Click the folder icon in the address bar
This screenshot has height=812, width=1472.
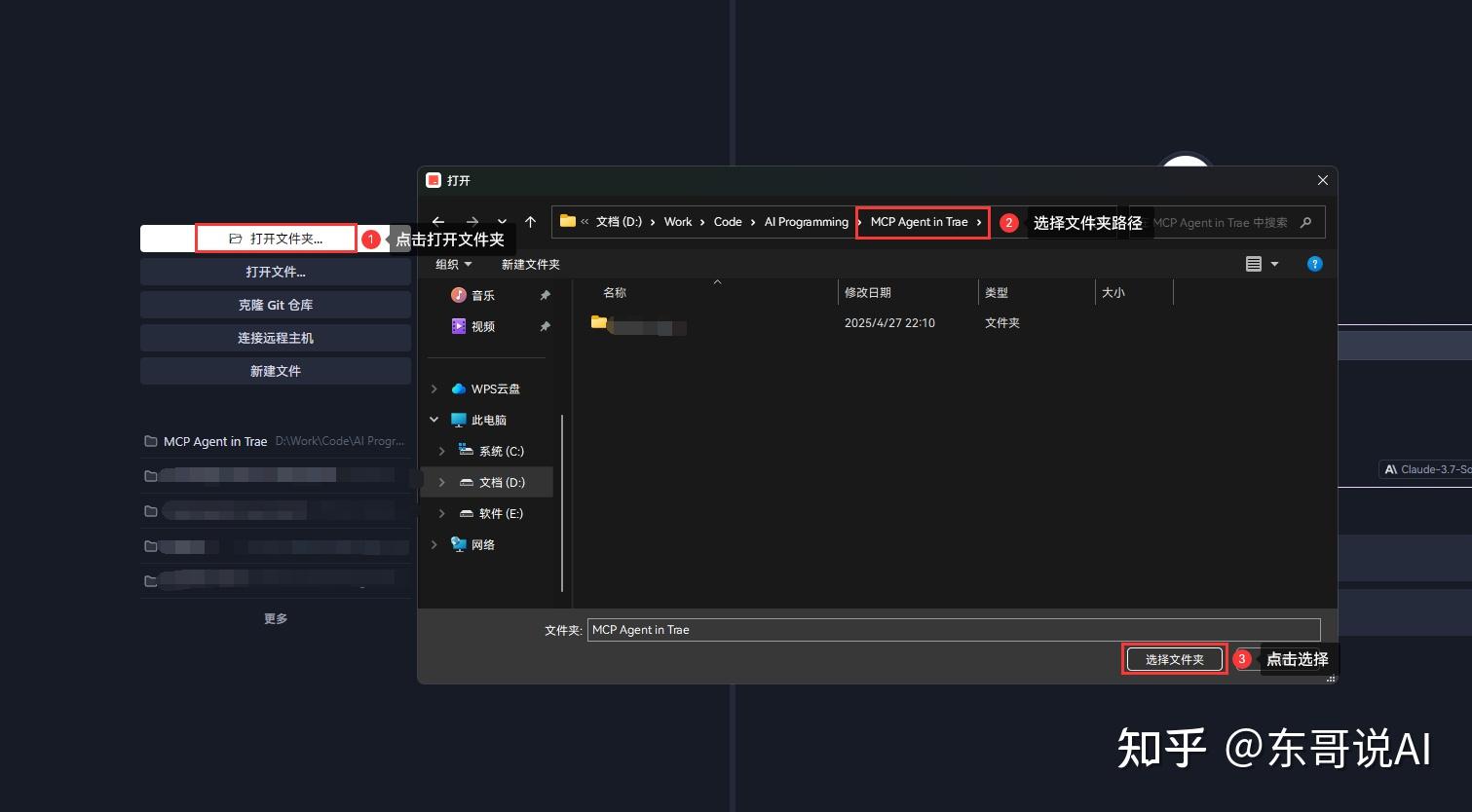tap(567, 221)
